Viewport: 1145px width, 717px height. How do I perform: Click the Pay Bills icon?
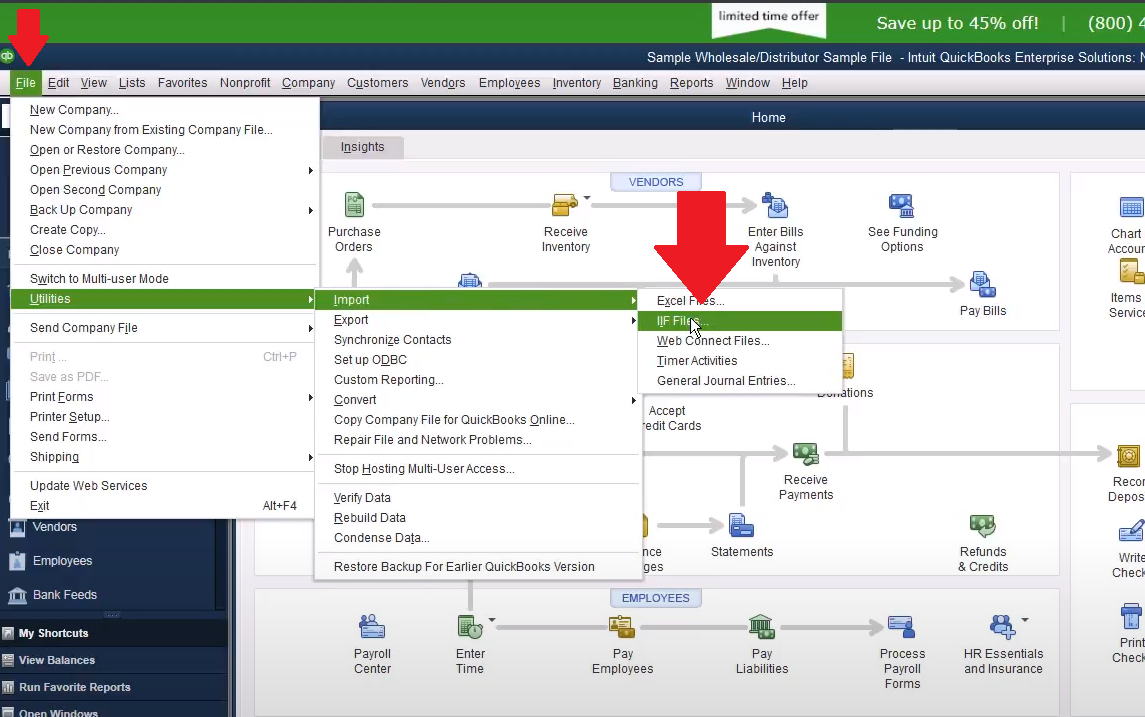(x=982, y=285)
